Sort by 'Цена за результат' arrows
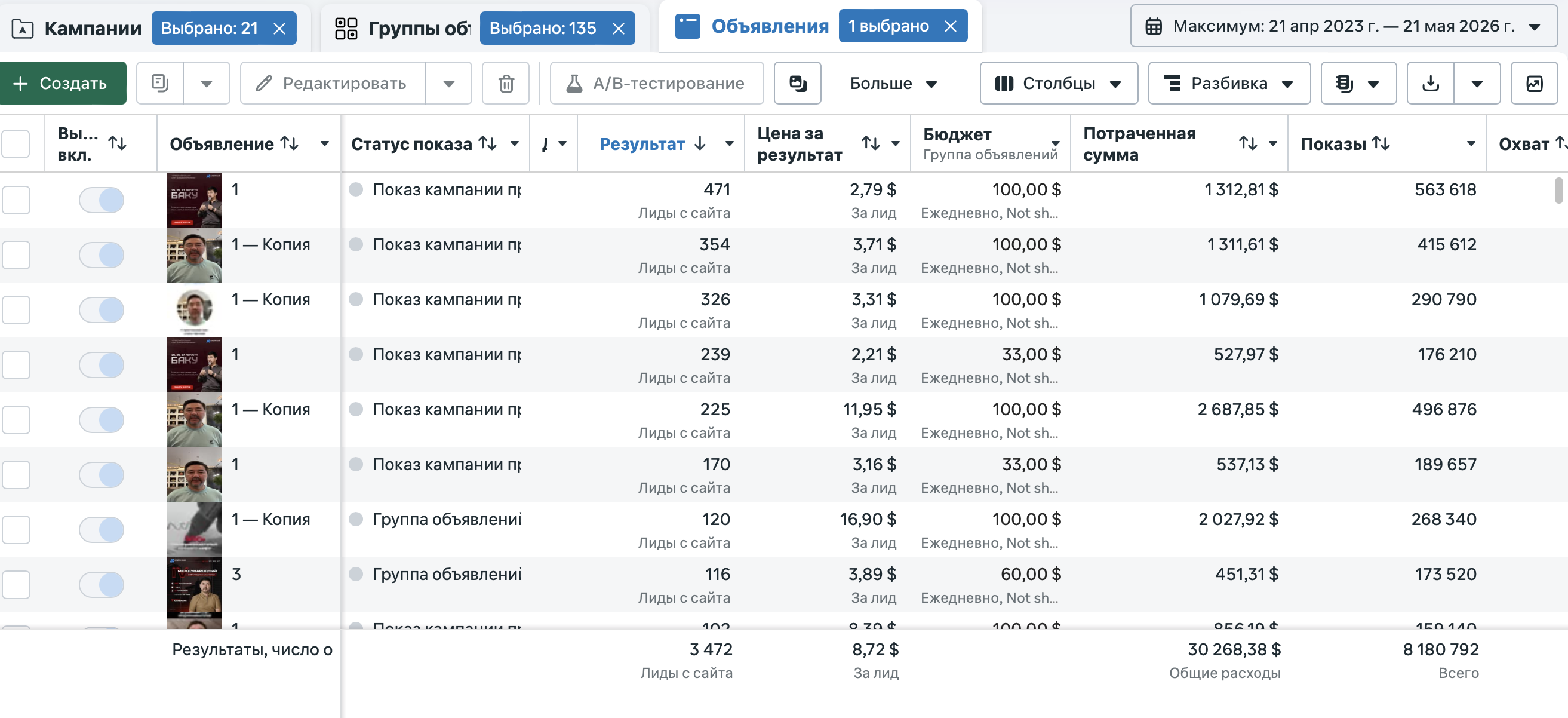 pyautogui.click(x=871, y=143)
